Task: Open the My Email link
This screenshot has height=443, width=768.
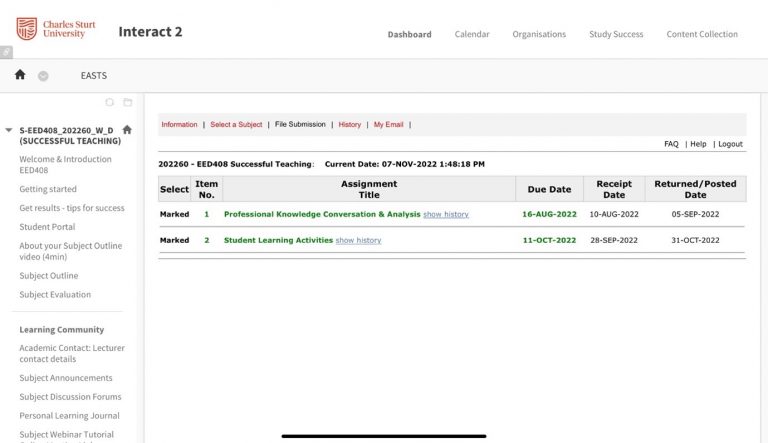Action: pos(388,125)
